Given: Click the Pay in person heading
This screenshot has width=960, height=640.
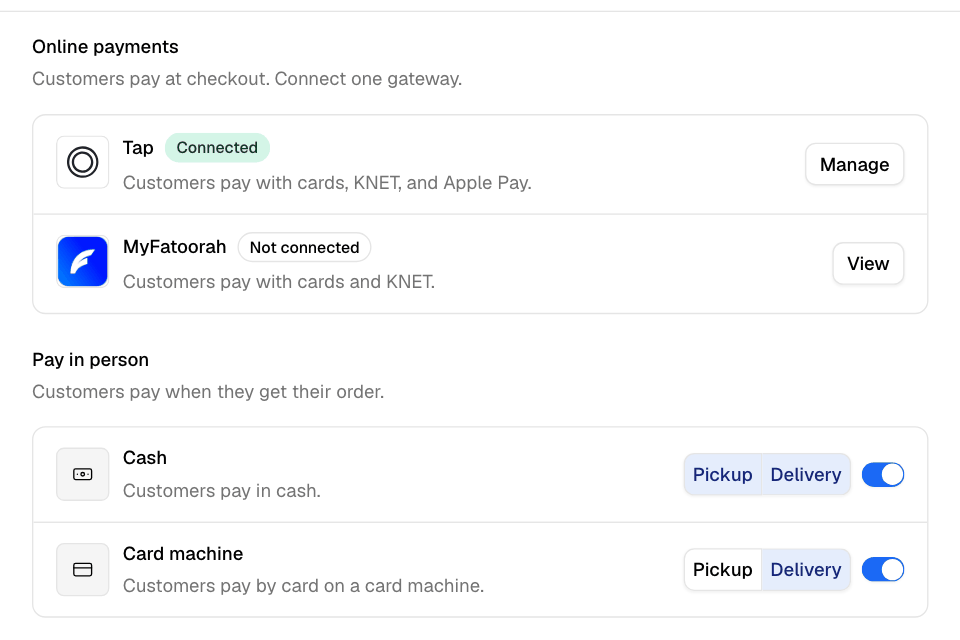Looking at the screenshot, I should pos(90,360).
